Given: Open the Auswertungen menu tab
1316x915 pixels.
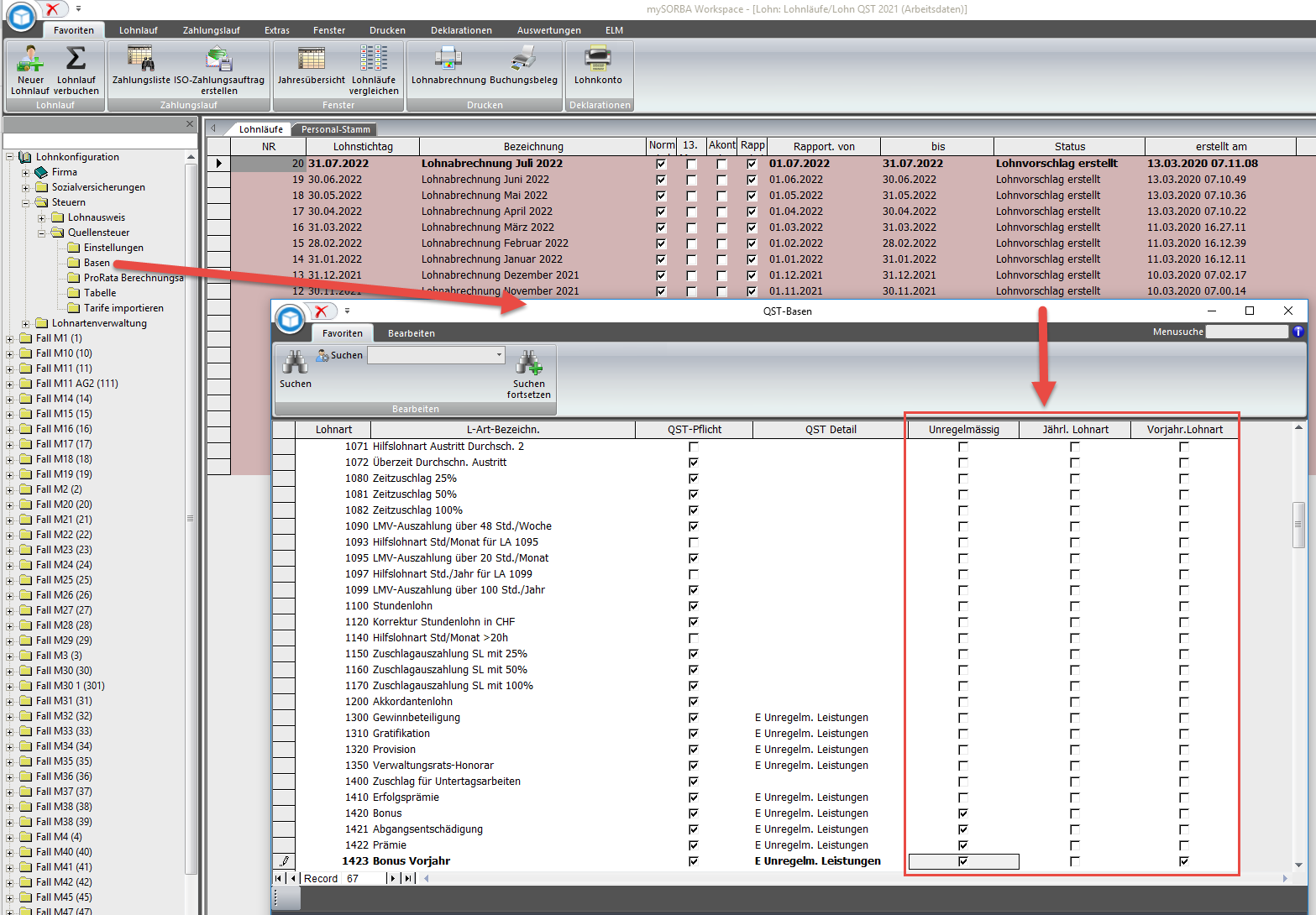Looking at the screenshot, I should click(x=548, y=30).
